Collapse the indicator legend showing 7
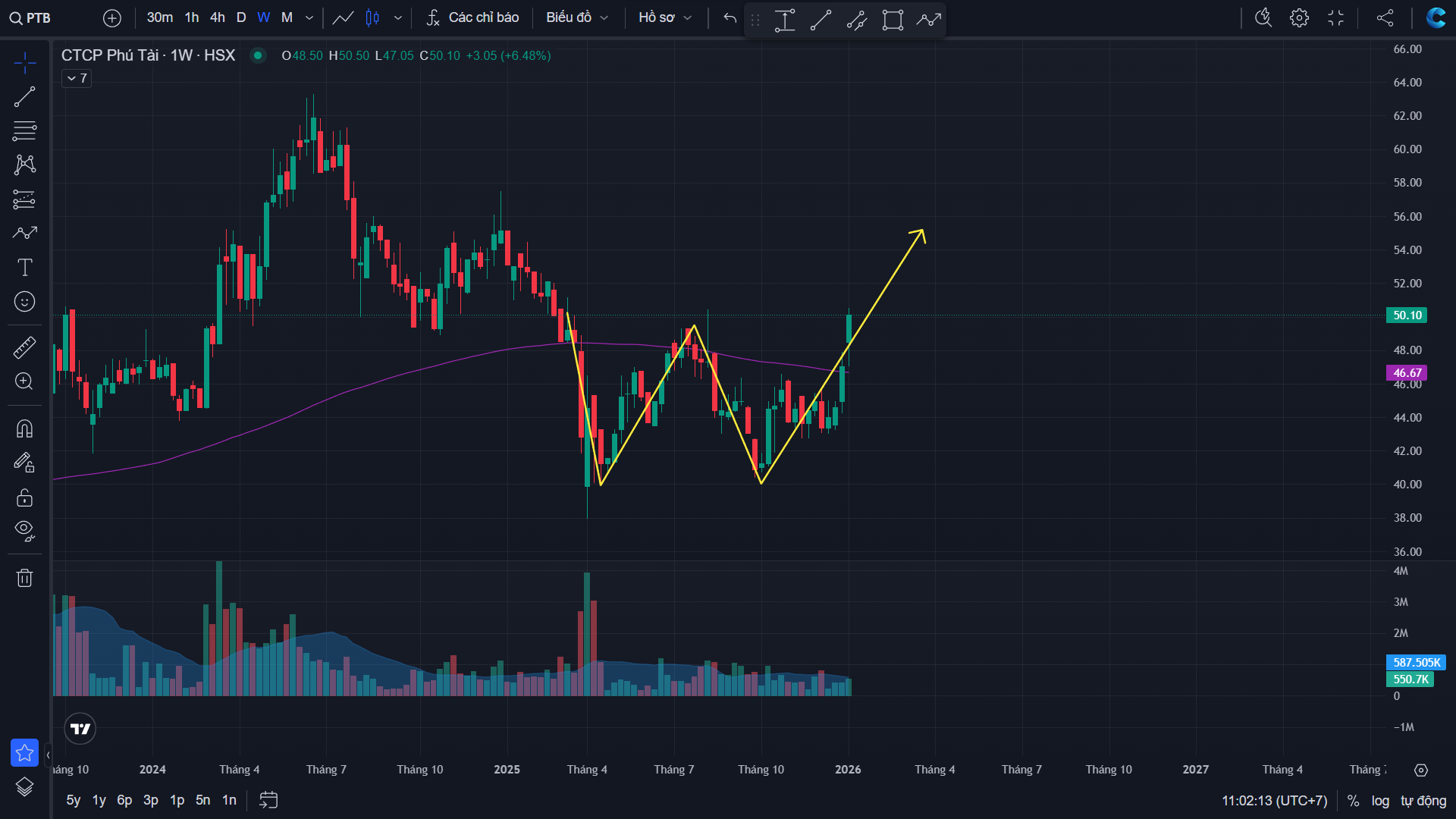 [77, 78]
